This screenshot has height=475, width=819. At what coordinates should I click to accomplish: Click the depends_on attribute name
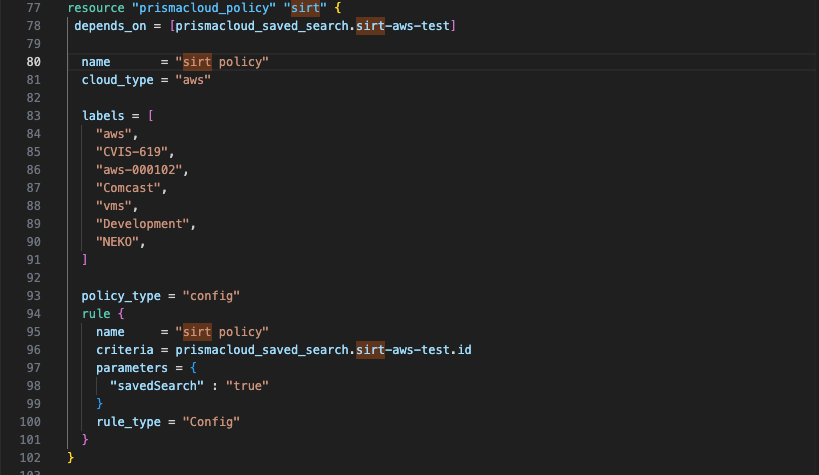[110, 26]
